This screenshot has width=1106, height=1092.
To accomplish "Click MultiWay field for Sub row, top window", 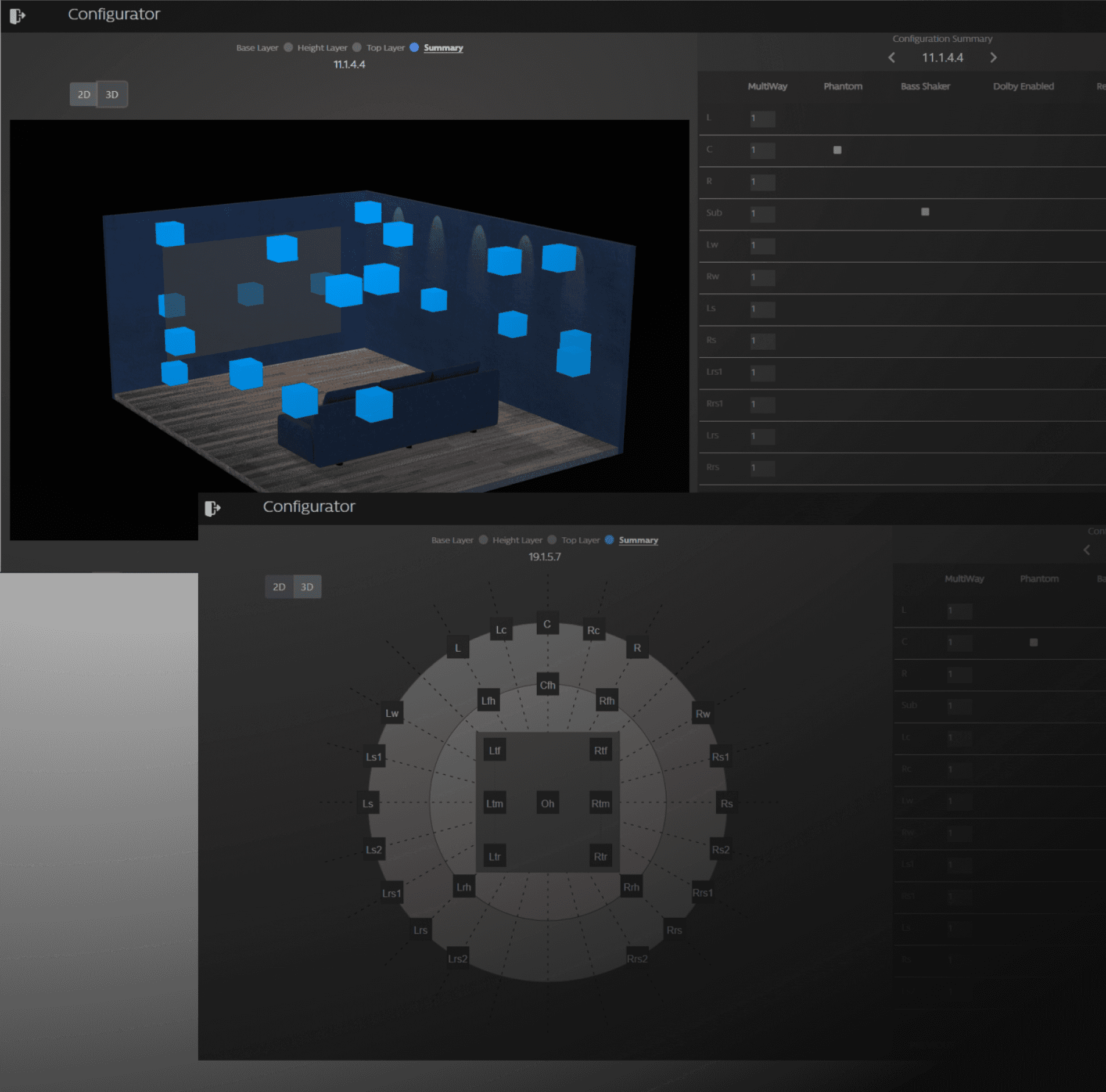I will pyautogui.click(x=762, y=214).
